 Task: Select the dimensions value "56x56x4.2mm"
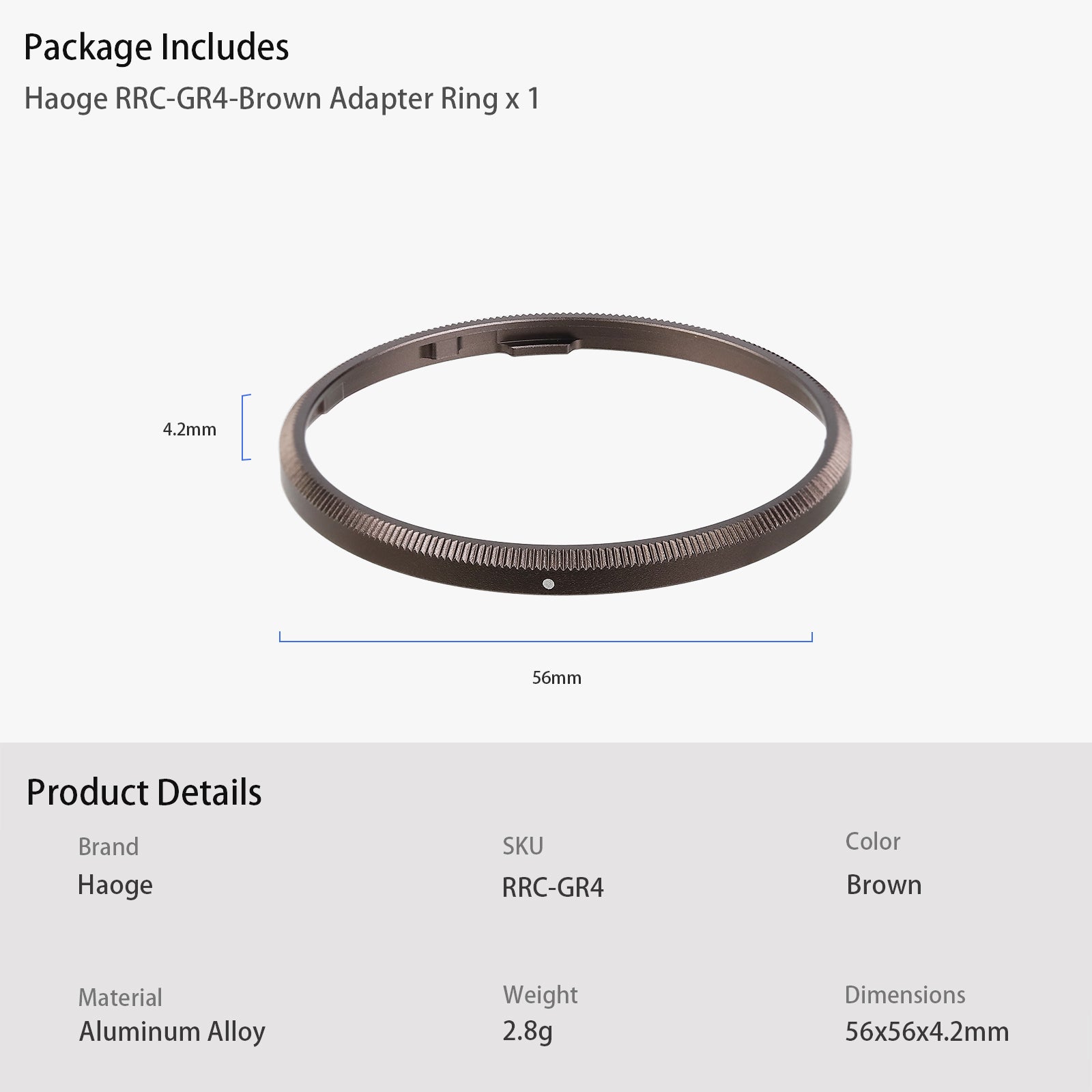tap(927, 1031)
